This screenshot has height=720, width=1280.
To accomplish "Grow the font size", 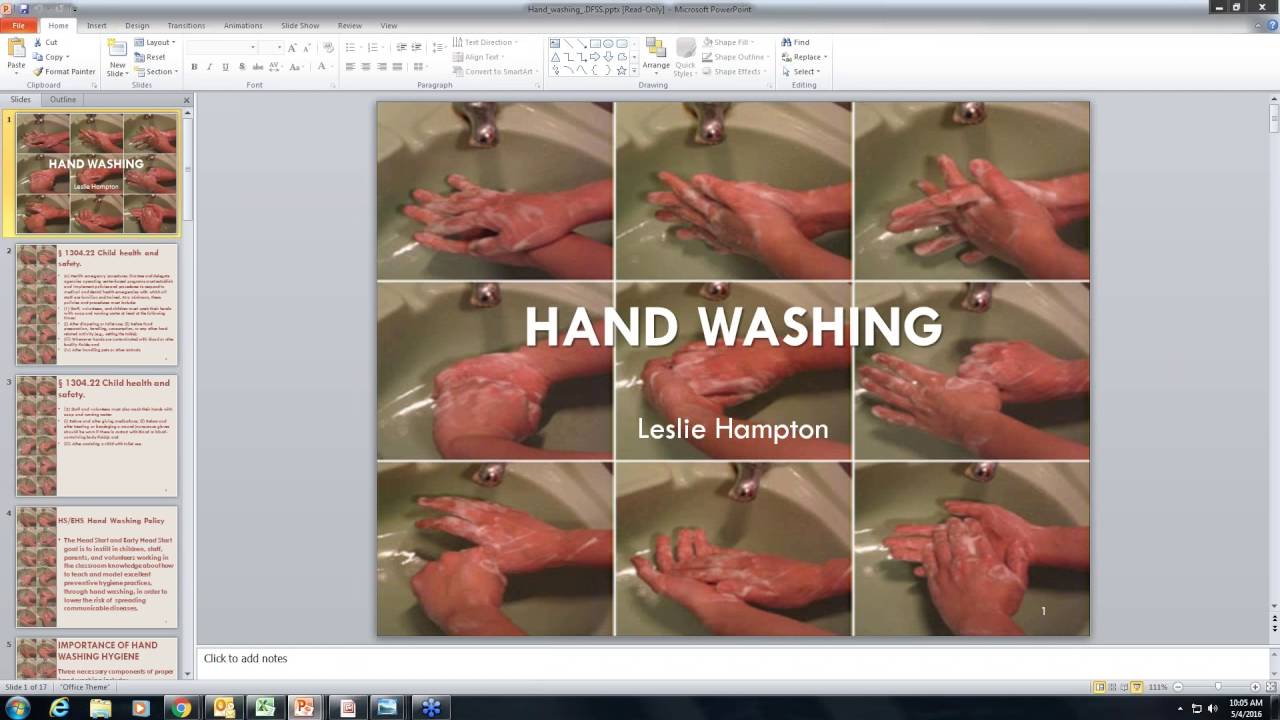I will pyautogui.click(x=293, y=47).
